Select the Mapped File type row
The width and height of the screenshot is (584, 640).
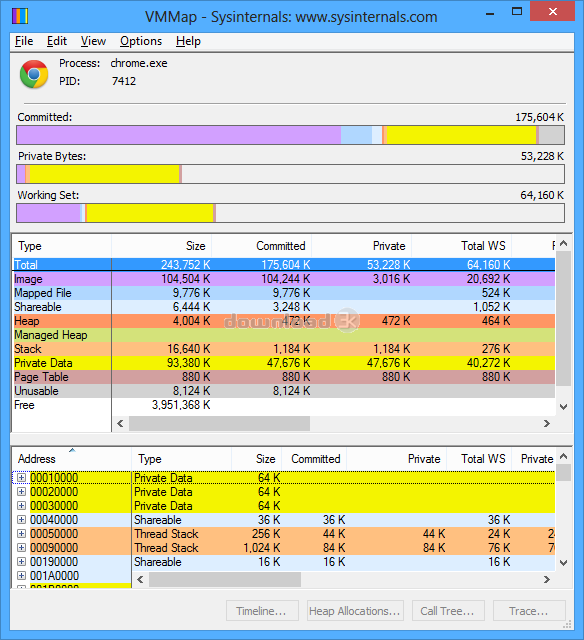(x=284, y=293)
